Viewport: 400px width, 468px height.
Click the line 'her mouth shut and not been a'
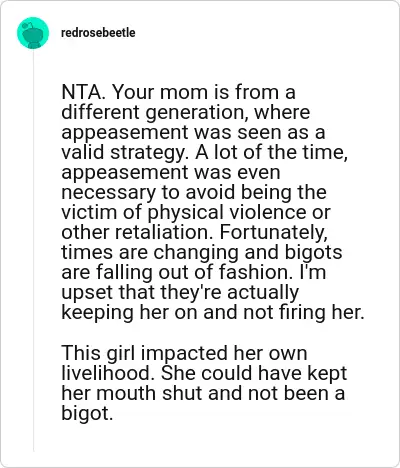click(x=203, y=393)
